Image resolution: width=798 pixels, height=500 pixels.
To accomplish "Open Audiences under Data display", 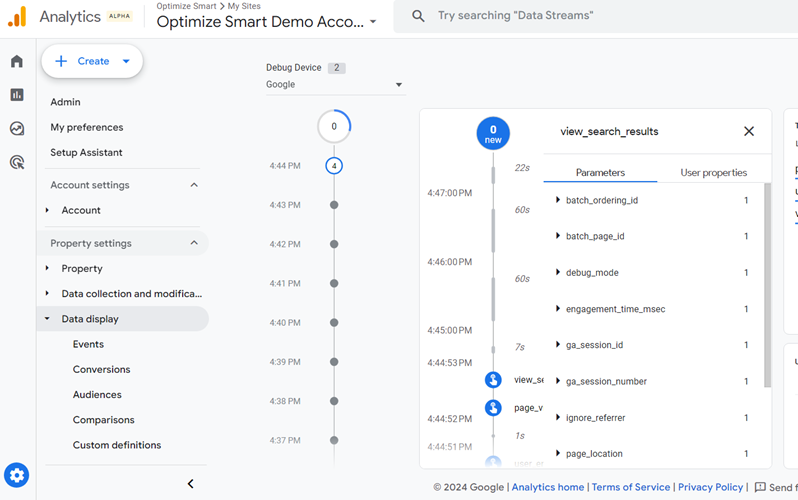I will pyautogui.click(x=97, y=395).
